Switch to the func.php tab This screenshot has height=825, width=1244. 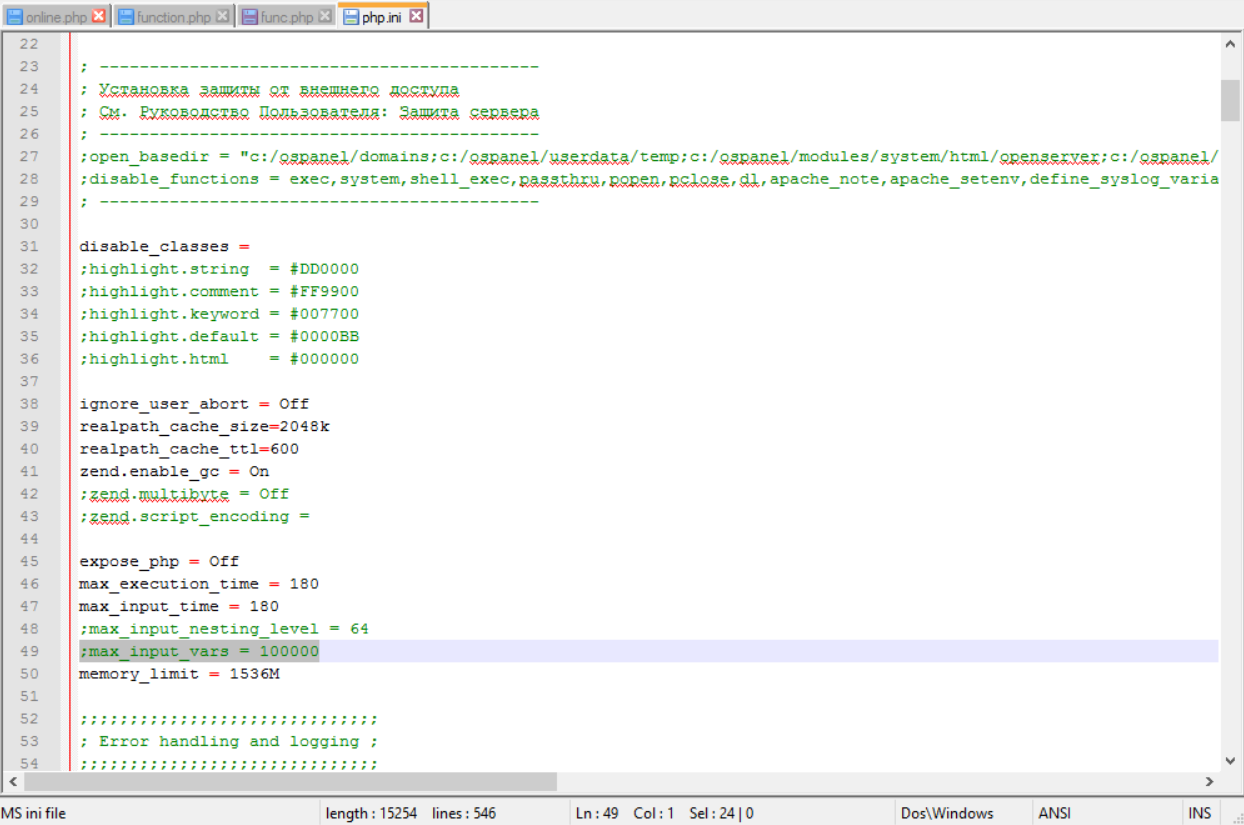click(x=286, y=17)
